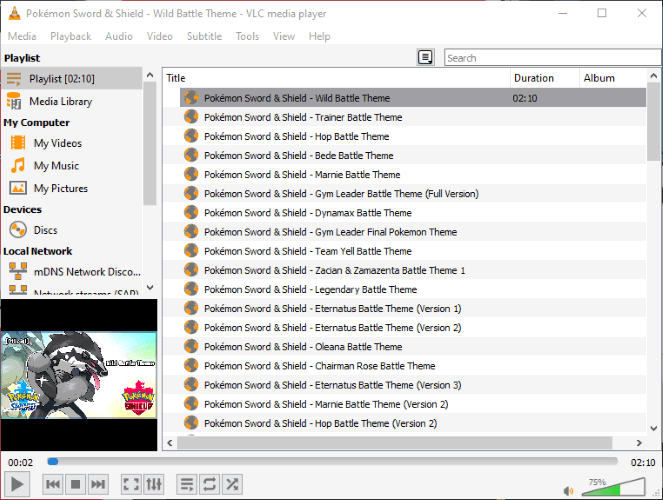This screenshot has width=663, height=500.
Task: Click icon beside Marnie Battle Theme (Version 2)
Action: [x=191, y=404]
